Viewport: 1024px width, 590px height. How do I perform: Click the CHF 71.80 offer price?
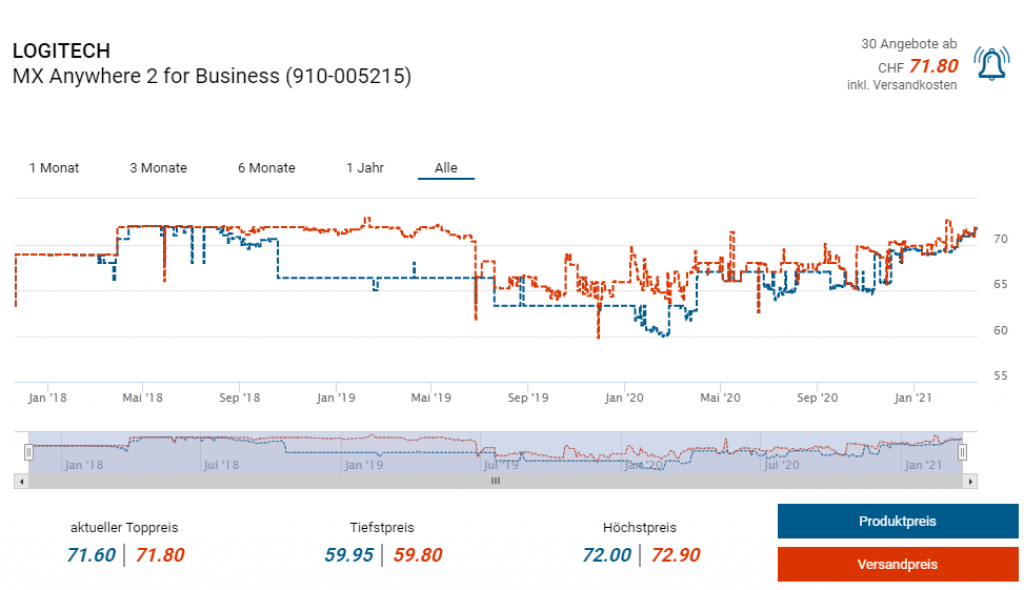coord(918,66)
